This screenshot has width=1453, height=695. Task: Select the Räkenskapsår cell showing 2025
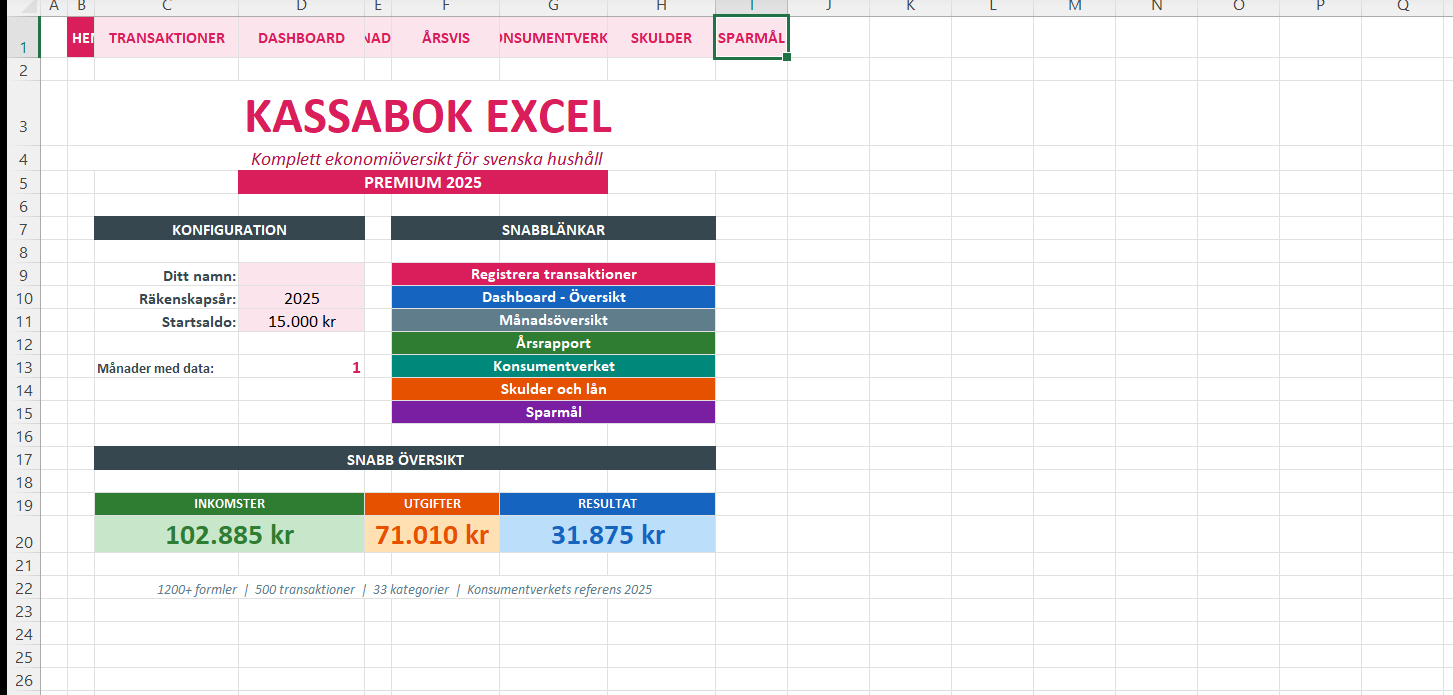coord(301,298)
